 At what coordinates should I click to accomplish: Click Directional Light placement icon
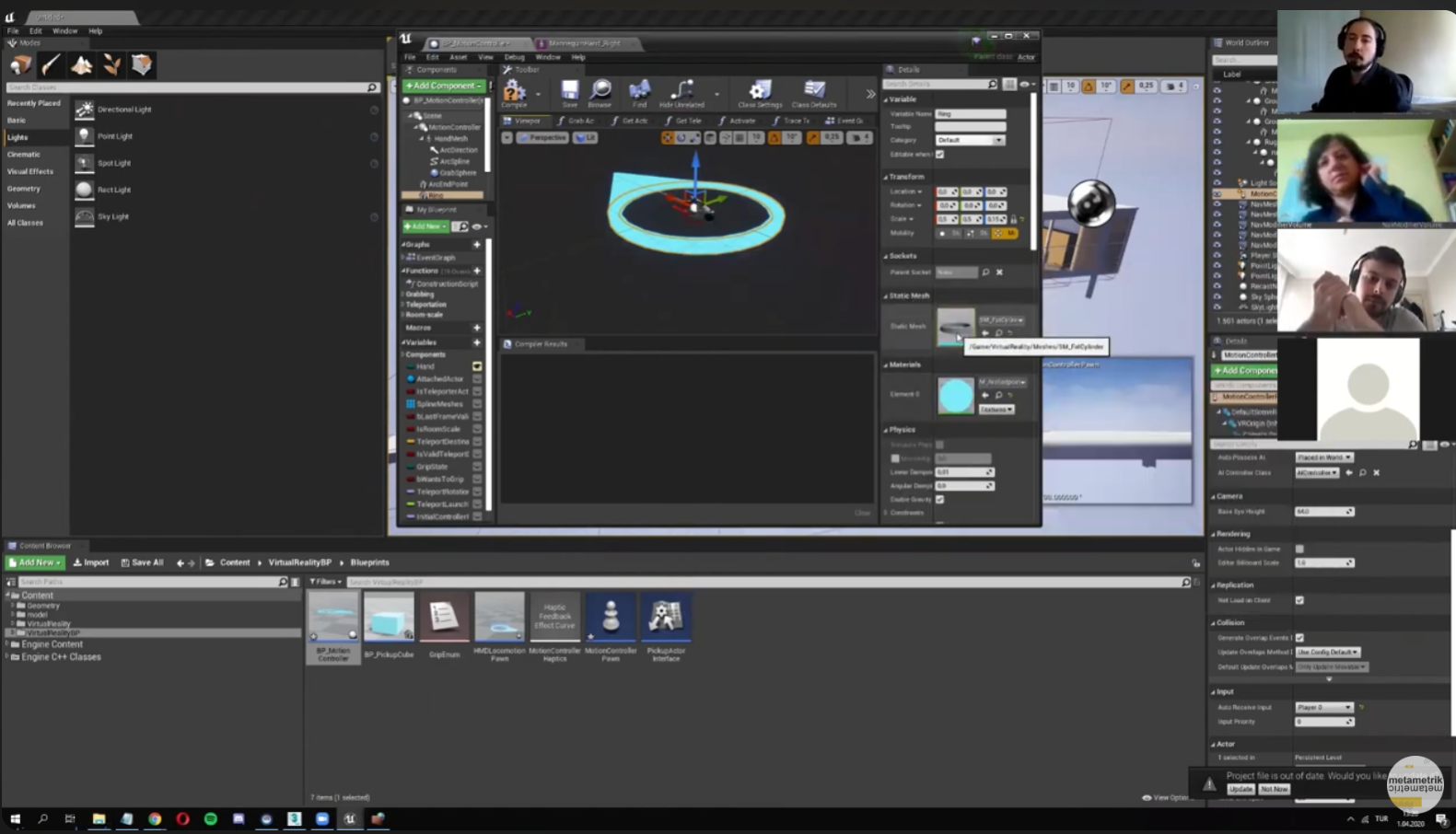click(84, 110)
